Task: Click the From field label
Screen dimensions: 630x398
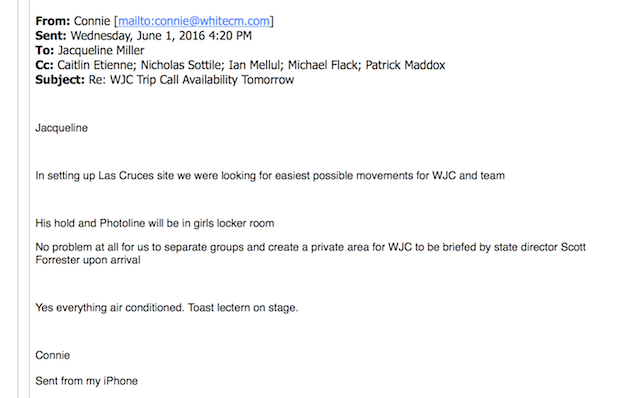Action: 53,21
